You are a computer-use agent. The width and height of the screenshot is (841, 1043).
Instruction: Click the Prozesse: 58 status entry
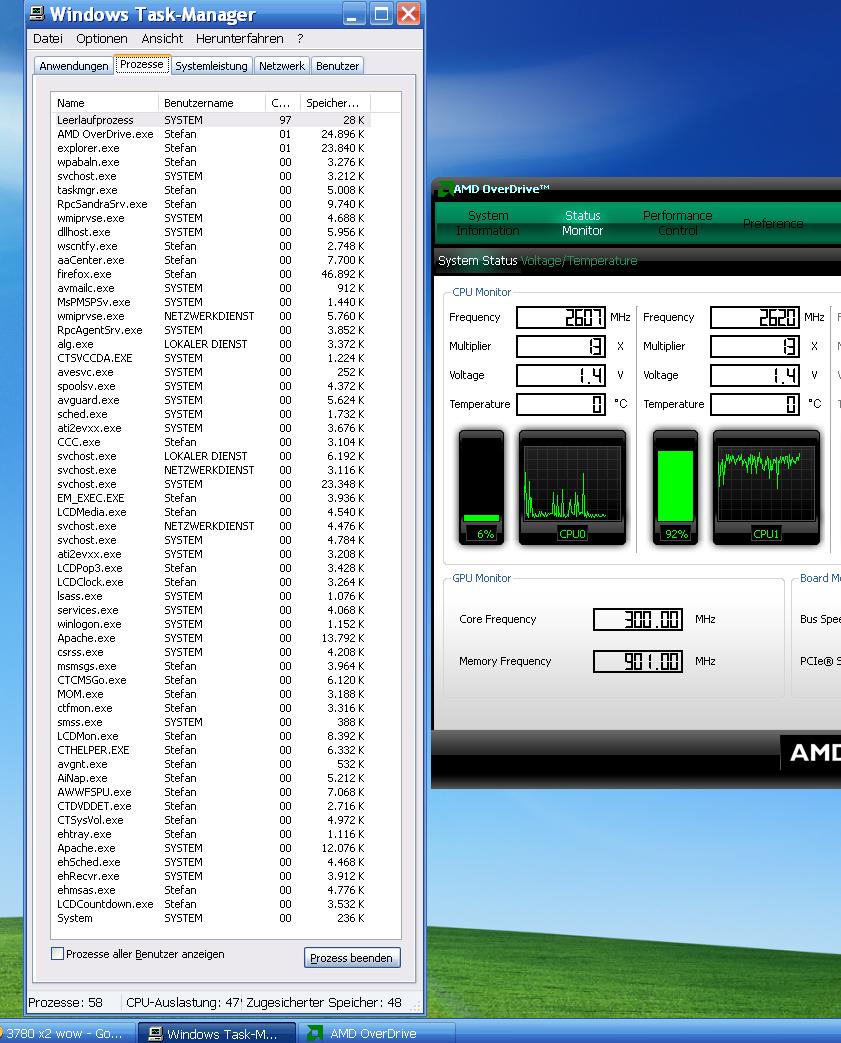[65, 1002]
